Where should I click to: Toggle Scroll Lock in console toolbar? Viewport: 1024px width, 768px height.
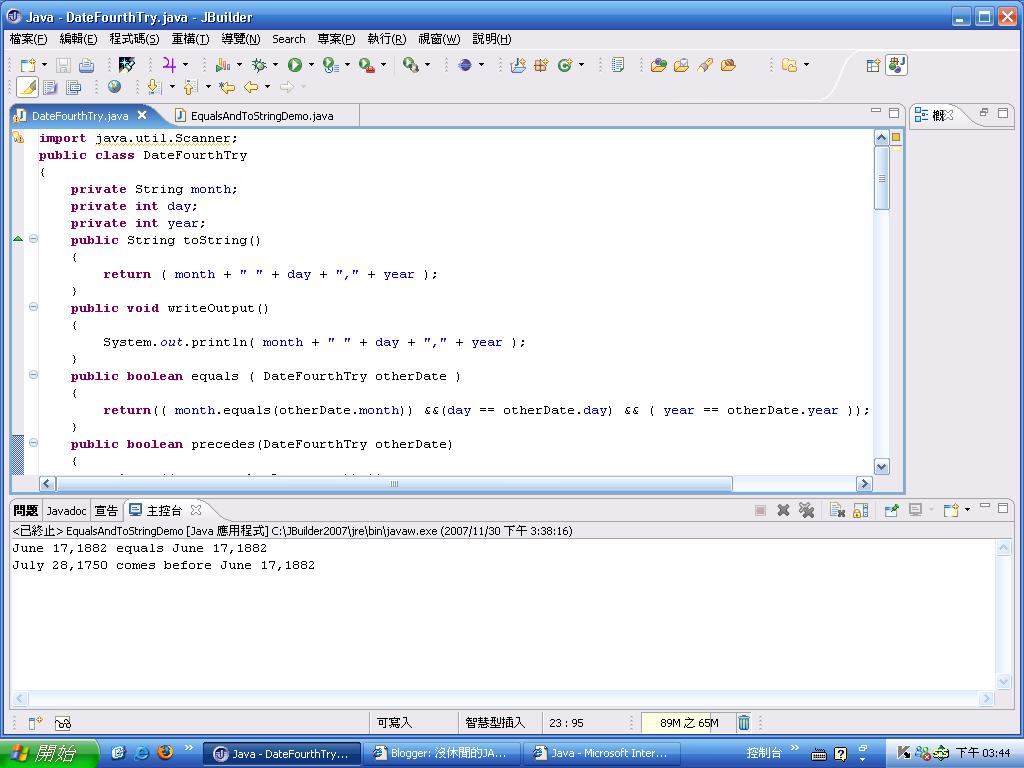[x=861, y=510]
